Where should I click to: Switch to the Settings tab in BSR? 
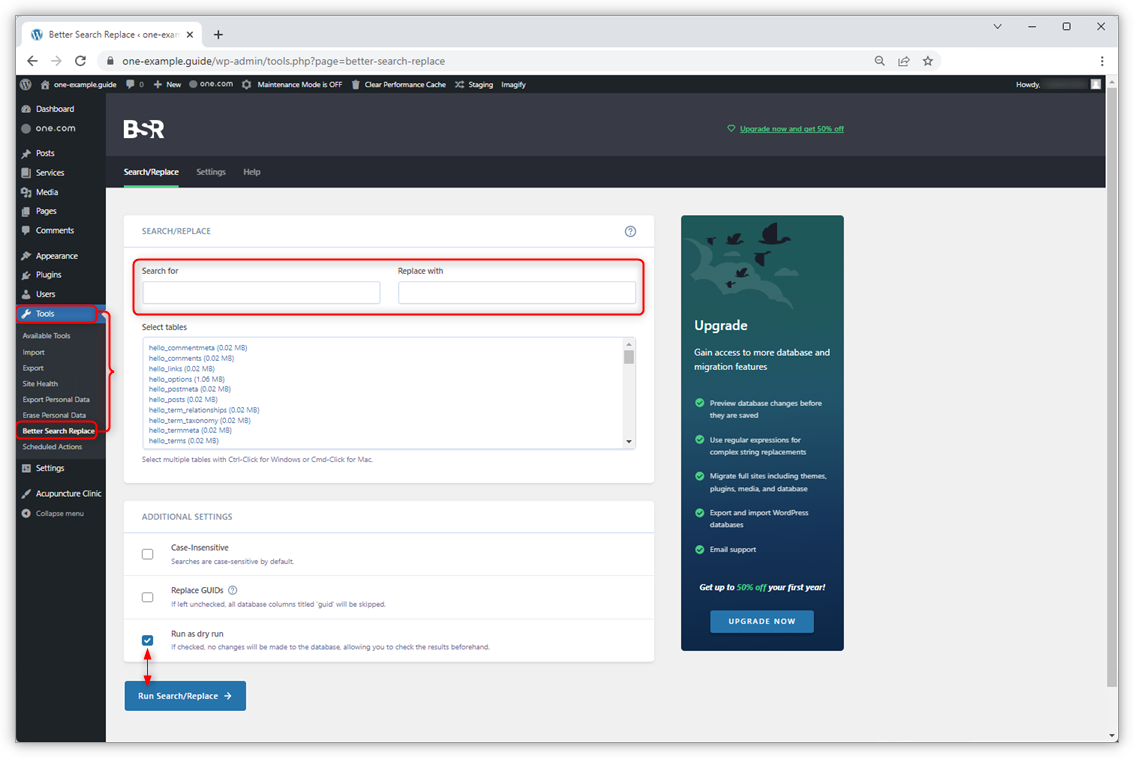(211, 172)
